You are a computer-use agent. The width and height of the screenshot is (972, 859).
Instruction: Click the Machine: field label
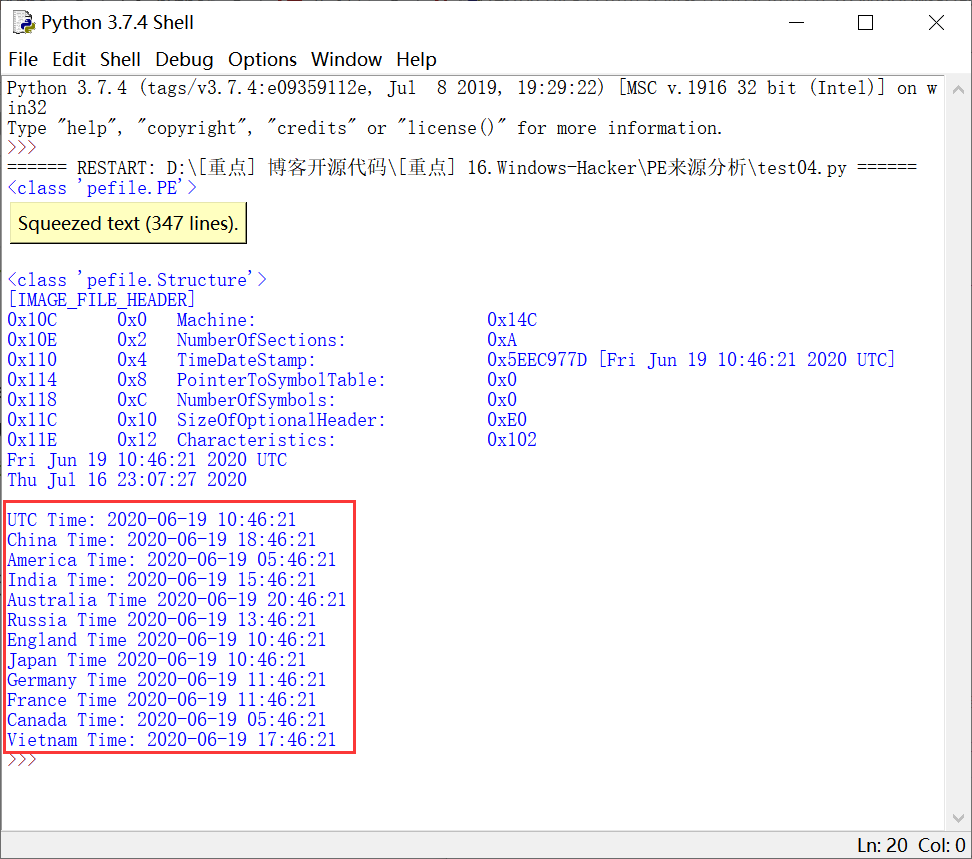[216, 320]
